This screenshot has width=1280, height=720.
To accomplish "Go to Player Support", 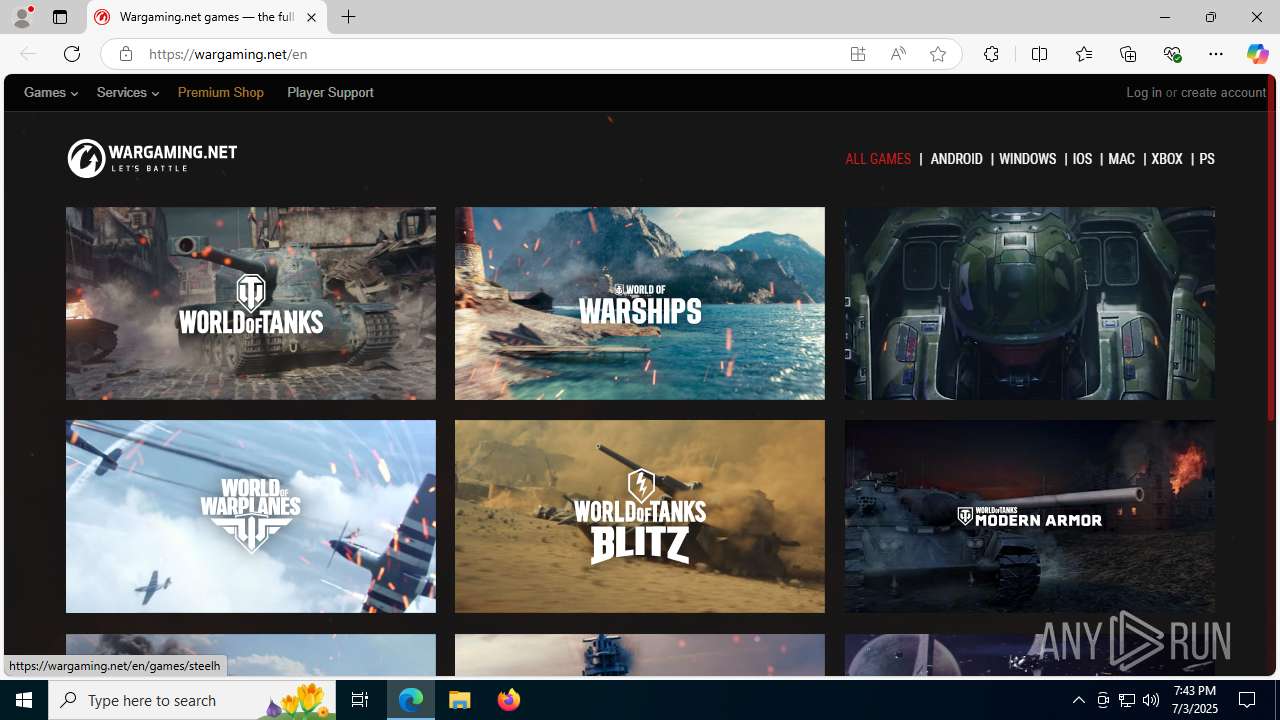I will pos(330,92).
